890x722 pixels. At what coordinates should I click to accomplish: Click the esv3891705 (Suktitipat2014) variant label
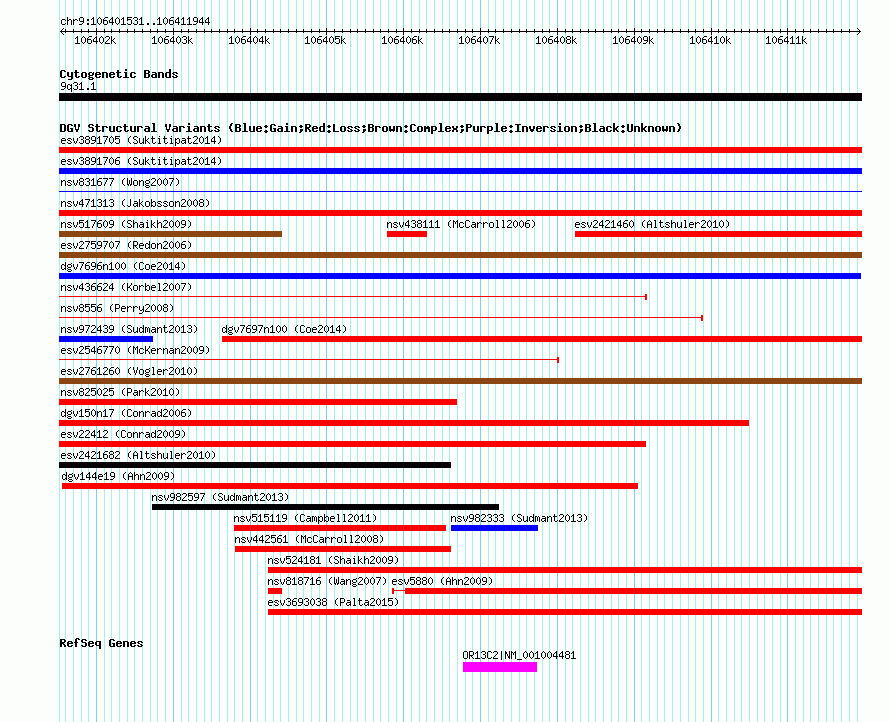pos(141,140)
